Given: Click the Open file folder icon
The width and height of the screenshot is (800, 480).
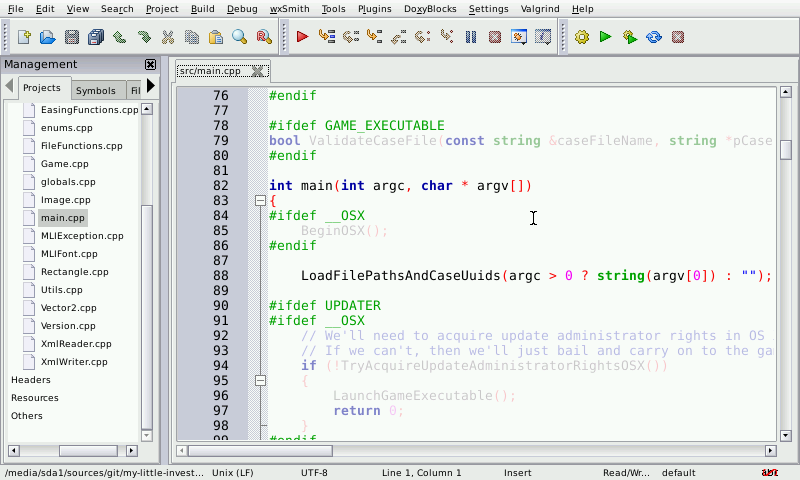Looking at the screenshot, I should pyautogui.click(x=47, y=37).
